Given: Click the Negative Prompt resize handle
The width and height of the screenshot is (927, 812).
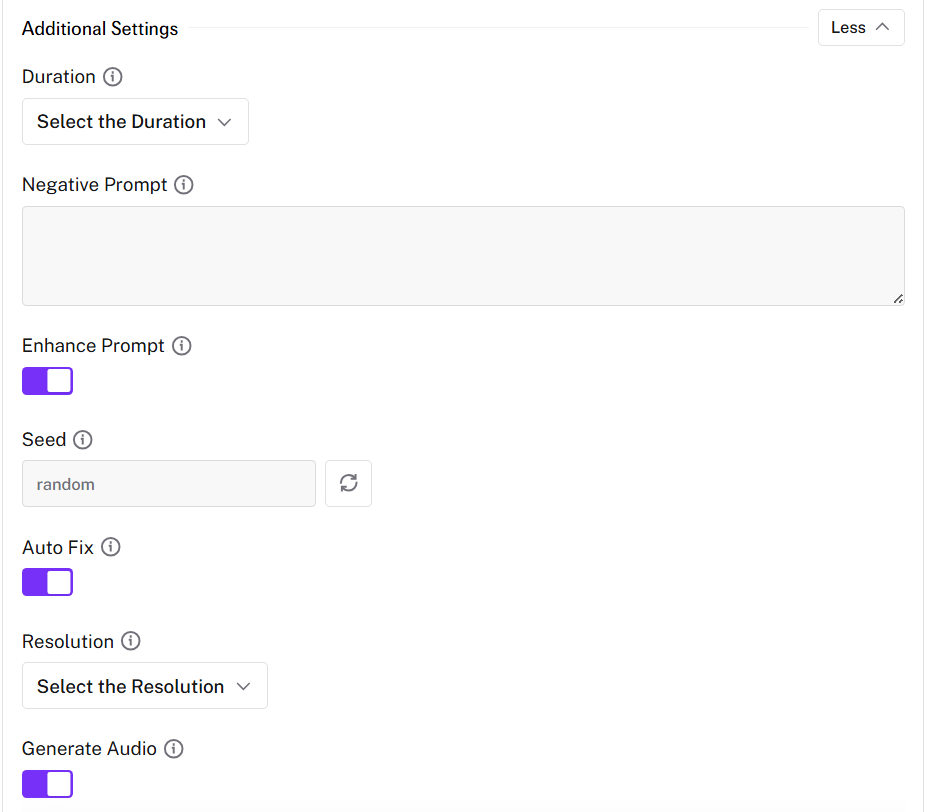Looking at the screenshot, I should point(898,299).
